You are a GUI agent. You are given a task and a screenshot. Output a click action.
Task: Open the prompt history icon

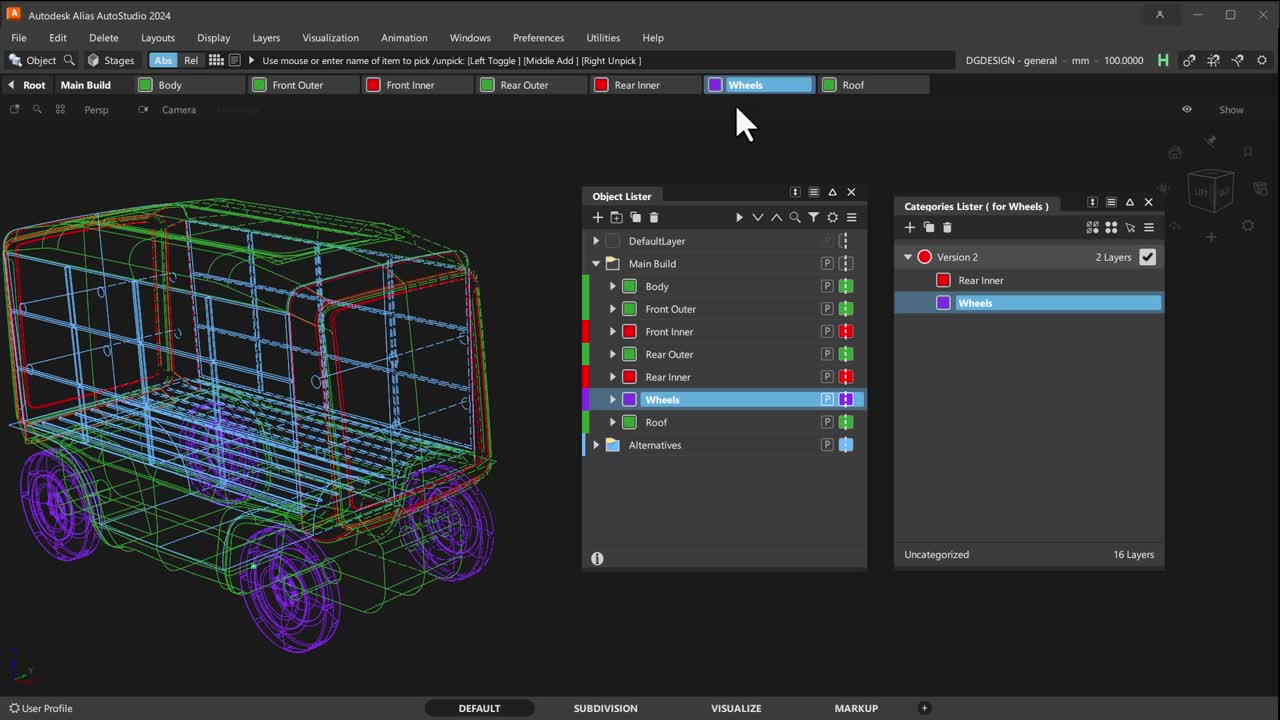tap(235, 60)
